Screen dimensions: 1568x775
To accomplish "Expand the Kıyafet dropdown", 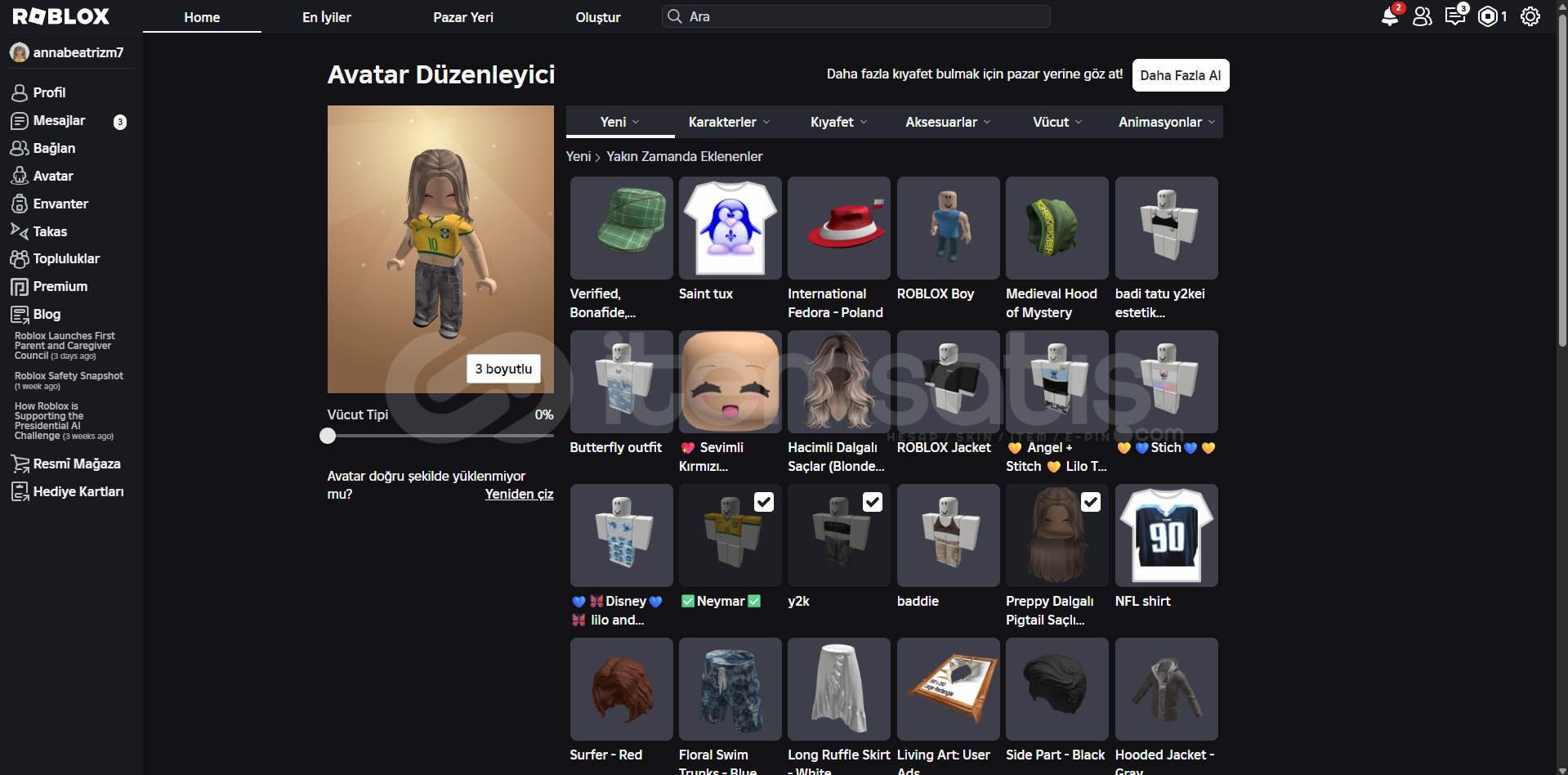I will pyautogui.click(x=838, y=122).
